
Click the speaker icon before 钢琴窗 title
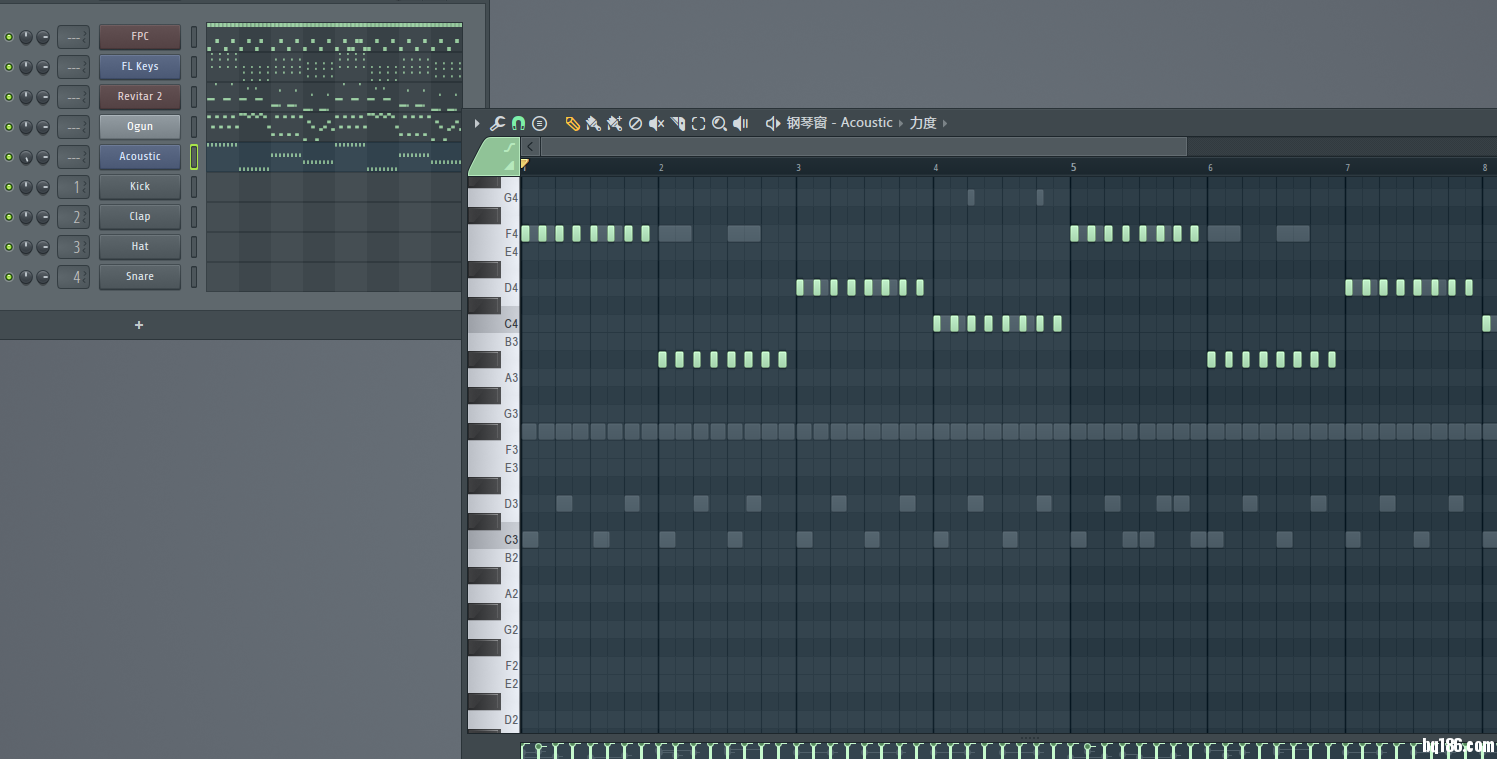(x=773, y=123)
